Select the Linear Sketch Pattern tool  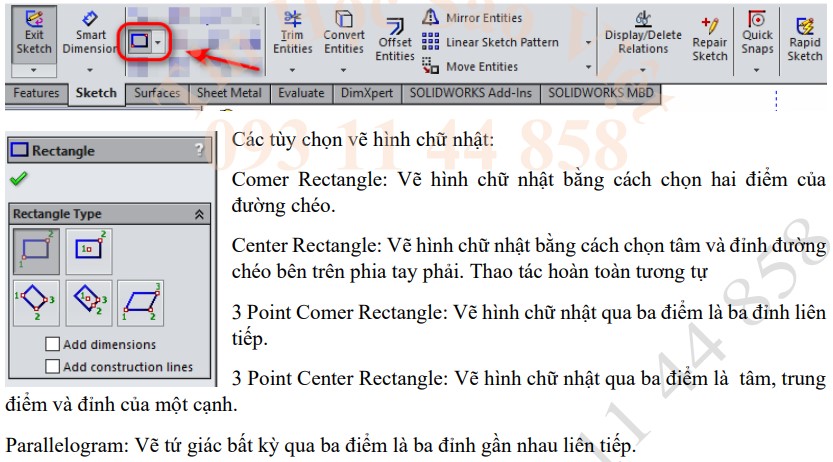click(490, 42)
